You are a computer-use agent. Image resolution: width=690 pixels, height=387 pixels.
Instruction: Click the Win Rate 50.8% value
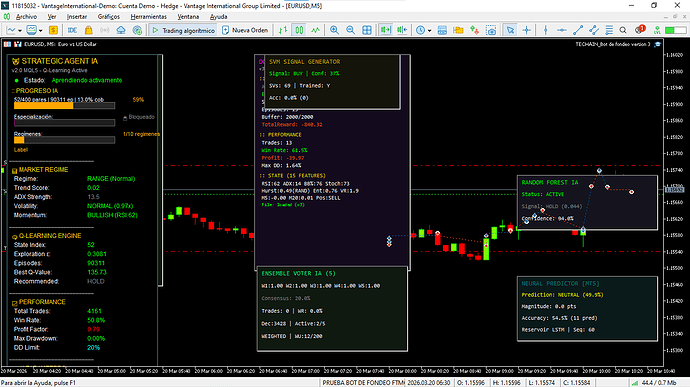coord(96,320)
